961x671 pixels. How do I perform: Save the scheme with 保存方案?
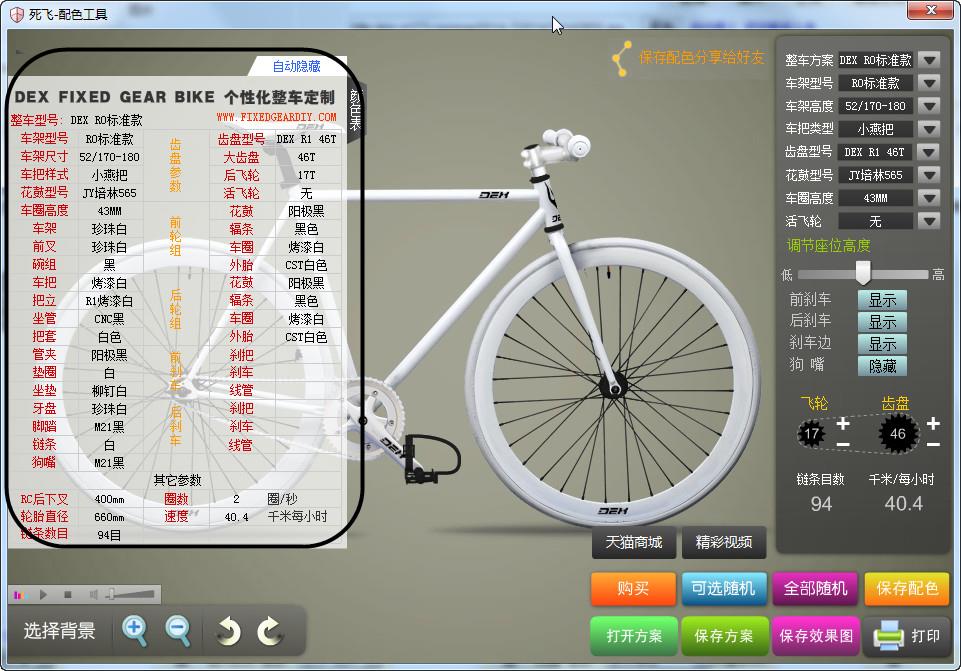[x=724, y=636]
